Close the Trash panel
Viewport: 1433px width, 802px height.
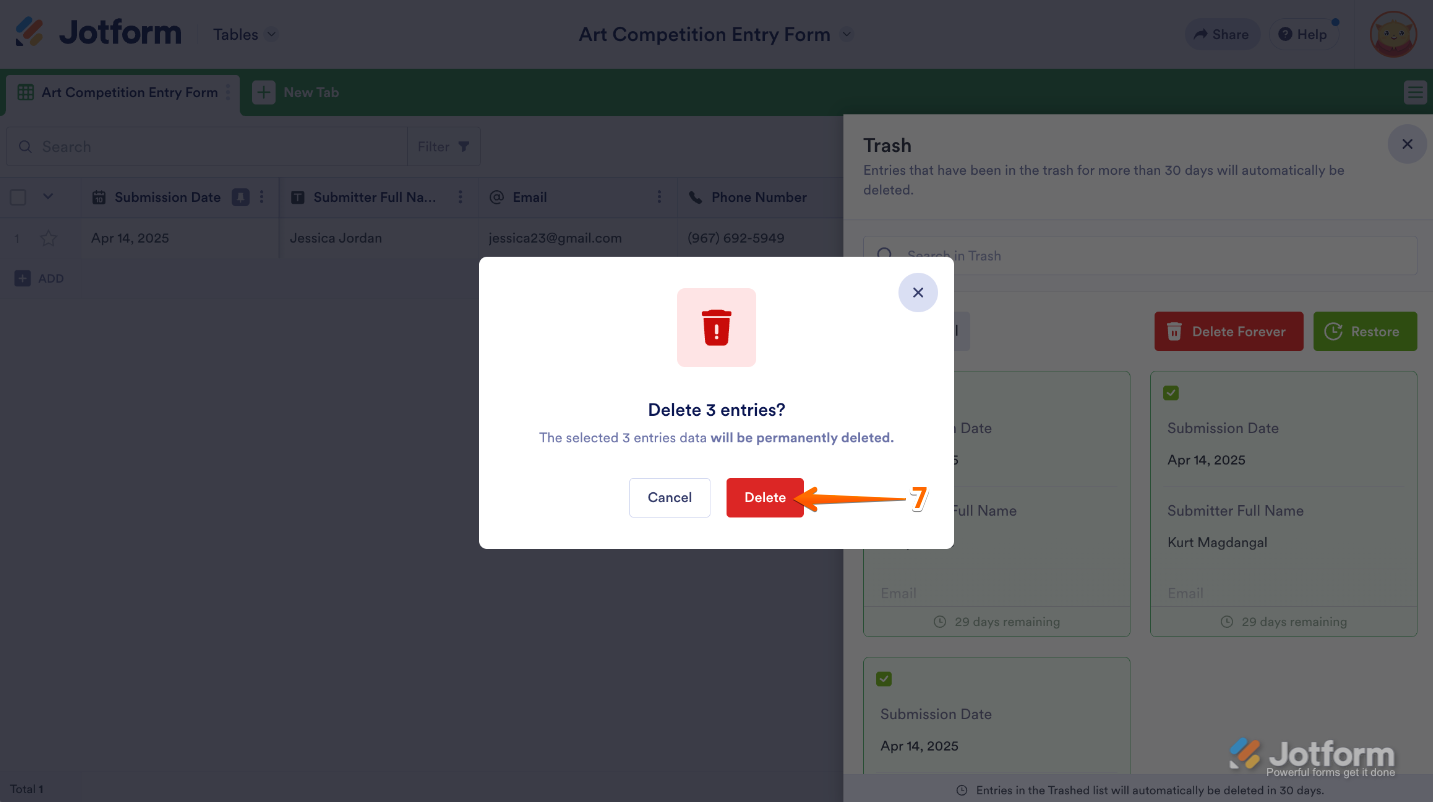[1407, 144]
